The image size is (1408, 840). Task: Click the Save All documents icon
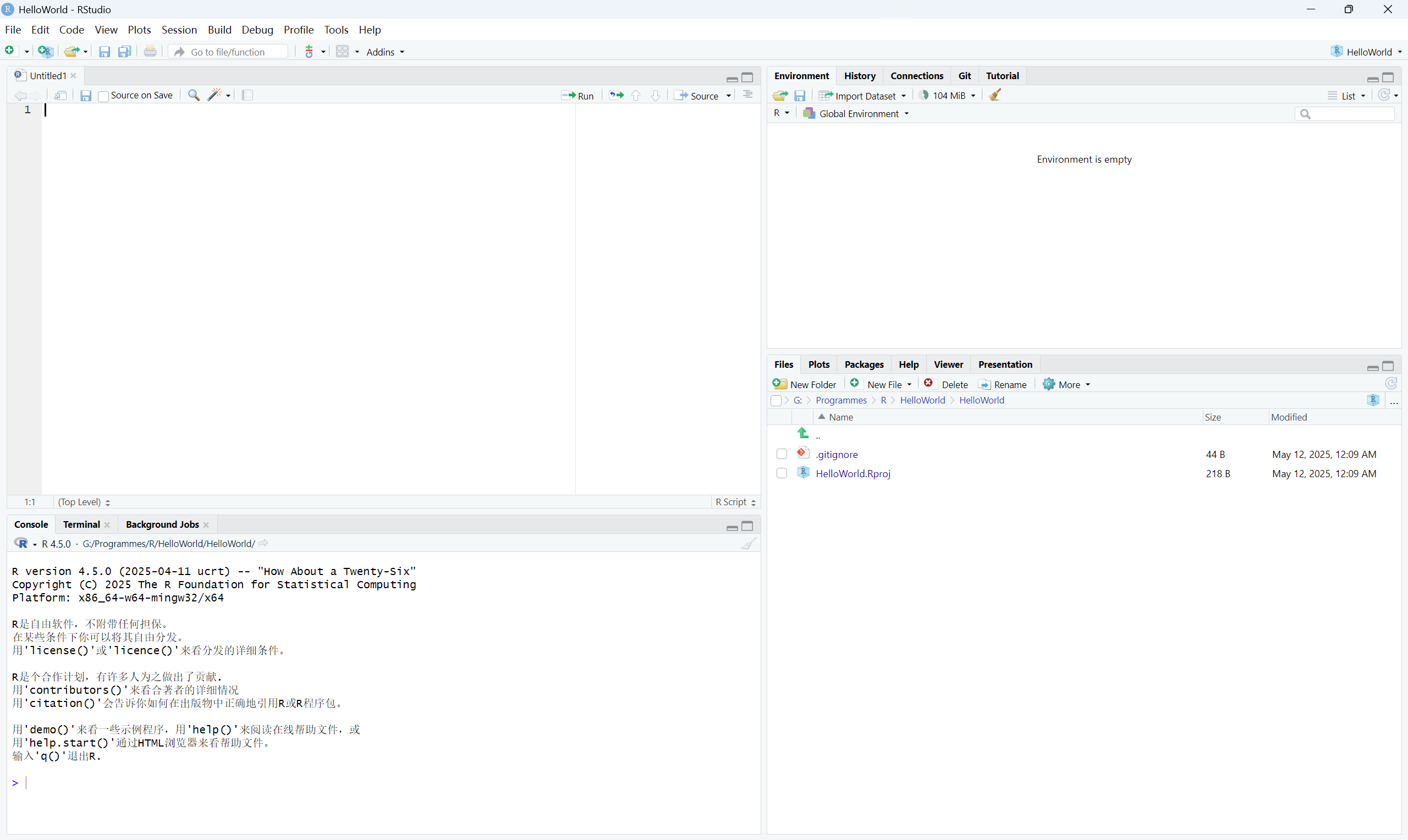pos(124,52)
